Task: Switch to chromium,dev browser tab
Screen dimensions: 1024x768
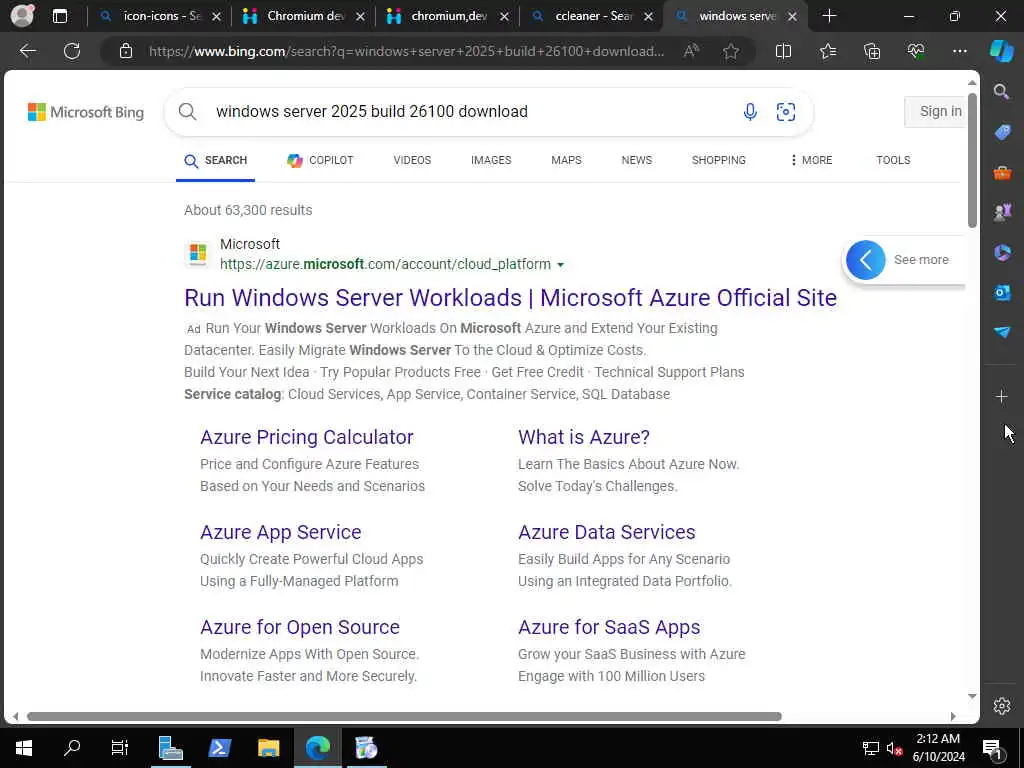Action: (x=448, y=16)
